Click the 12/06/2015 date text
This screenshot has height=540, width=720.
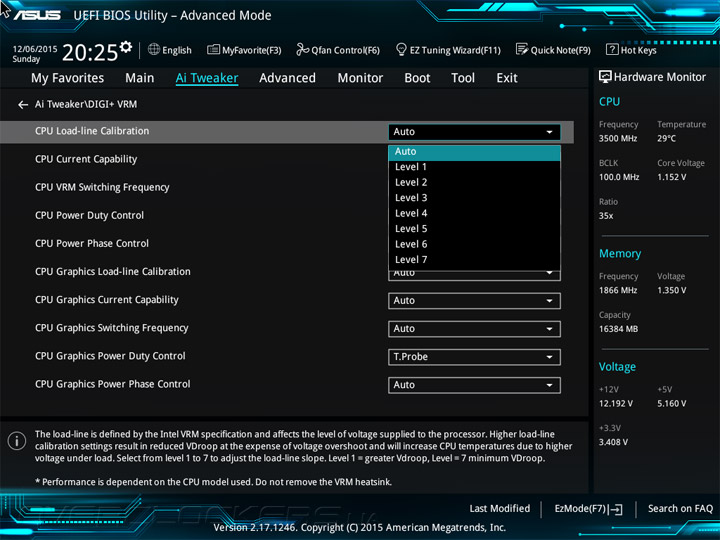35,49
